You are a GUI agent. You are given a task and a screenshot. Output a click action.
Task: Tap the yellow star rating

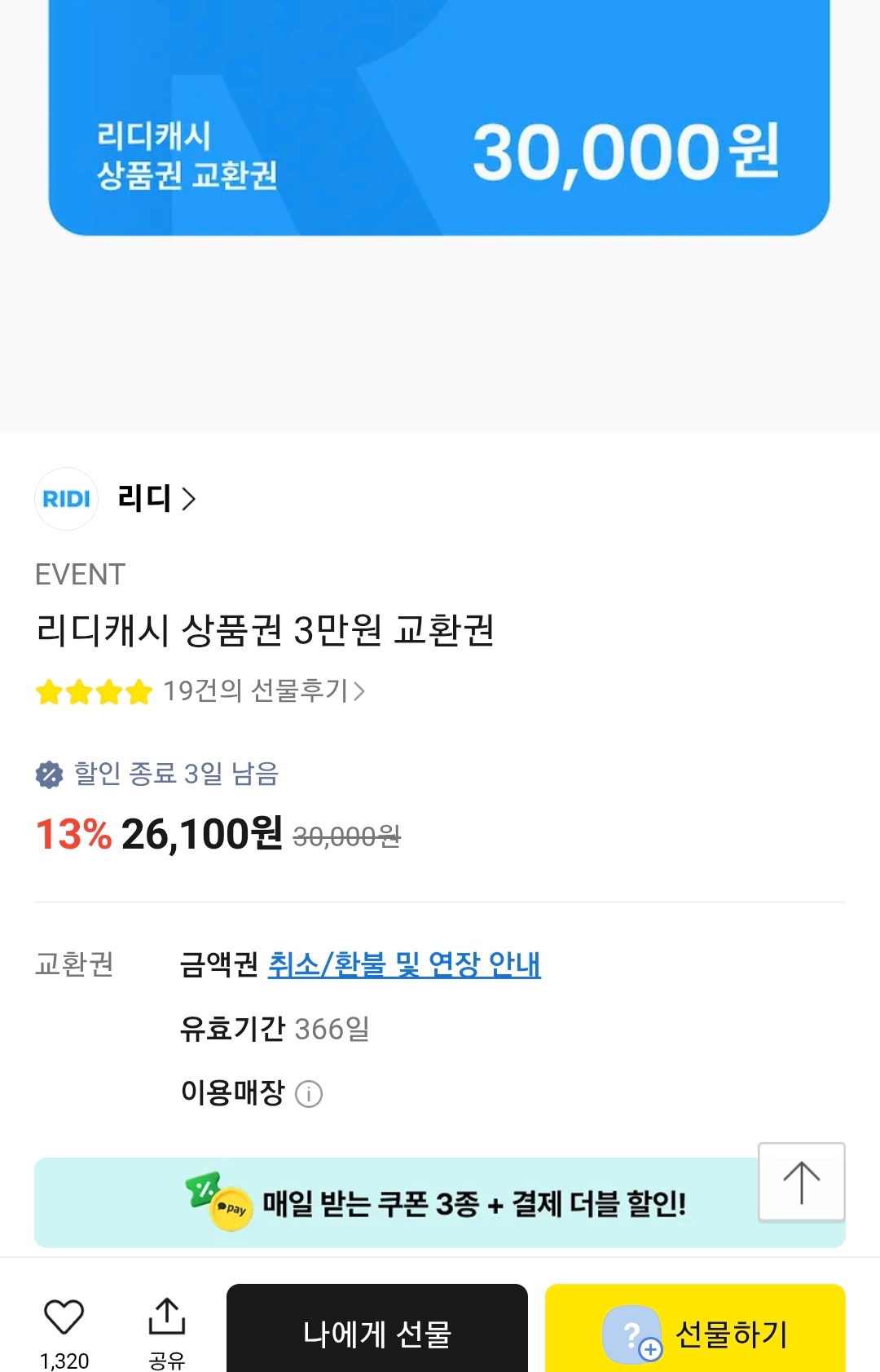[x=94, y=692]
